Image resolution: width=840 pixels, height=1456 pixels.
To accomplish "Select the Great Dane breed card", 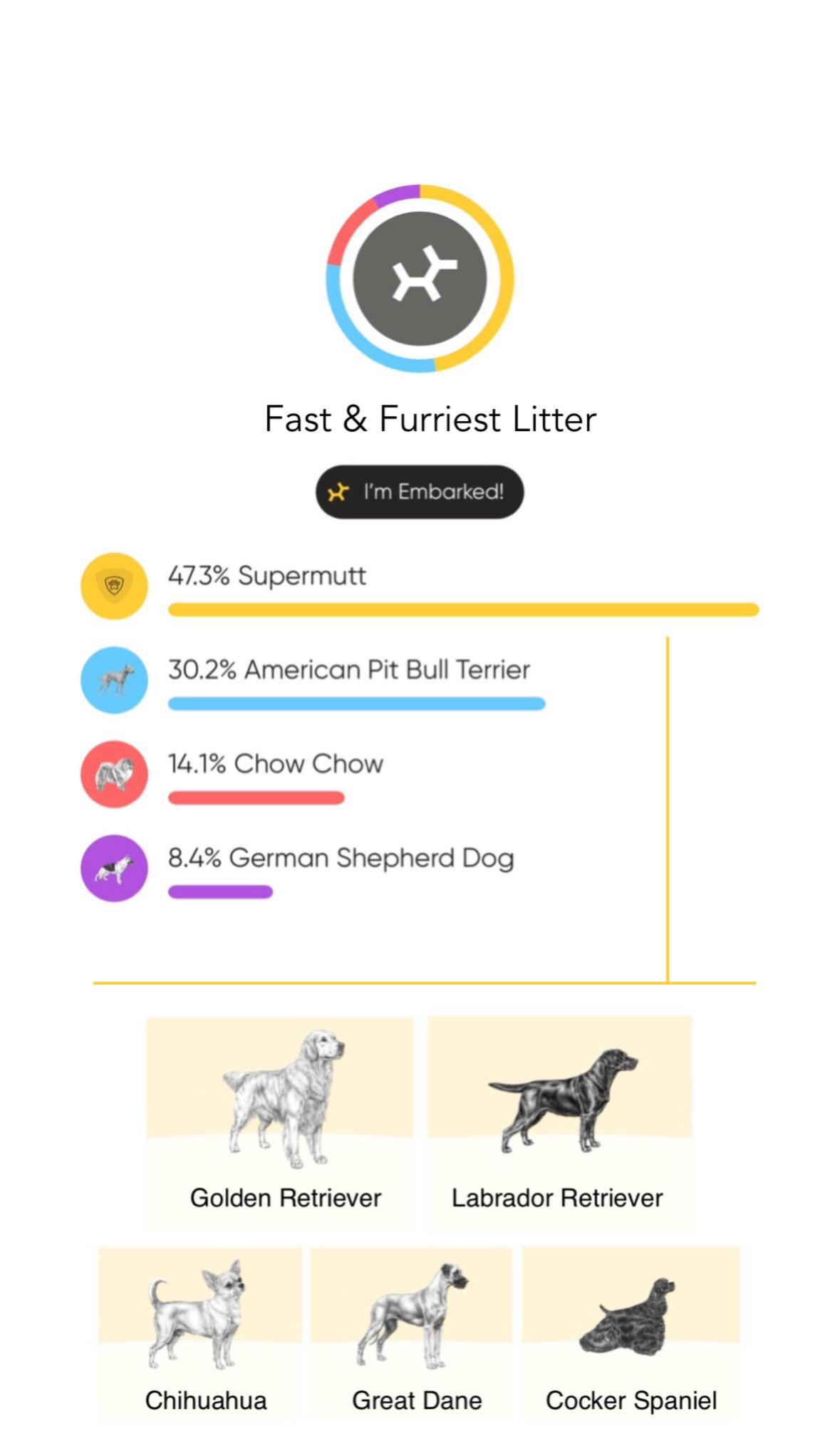I will tap(411, 1333).
